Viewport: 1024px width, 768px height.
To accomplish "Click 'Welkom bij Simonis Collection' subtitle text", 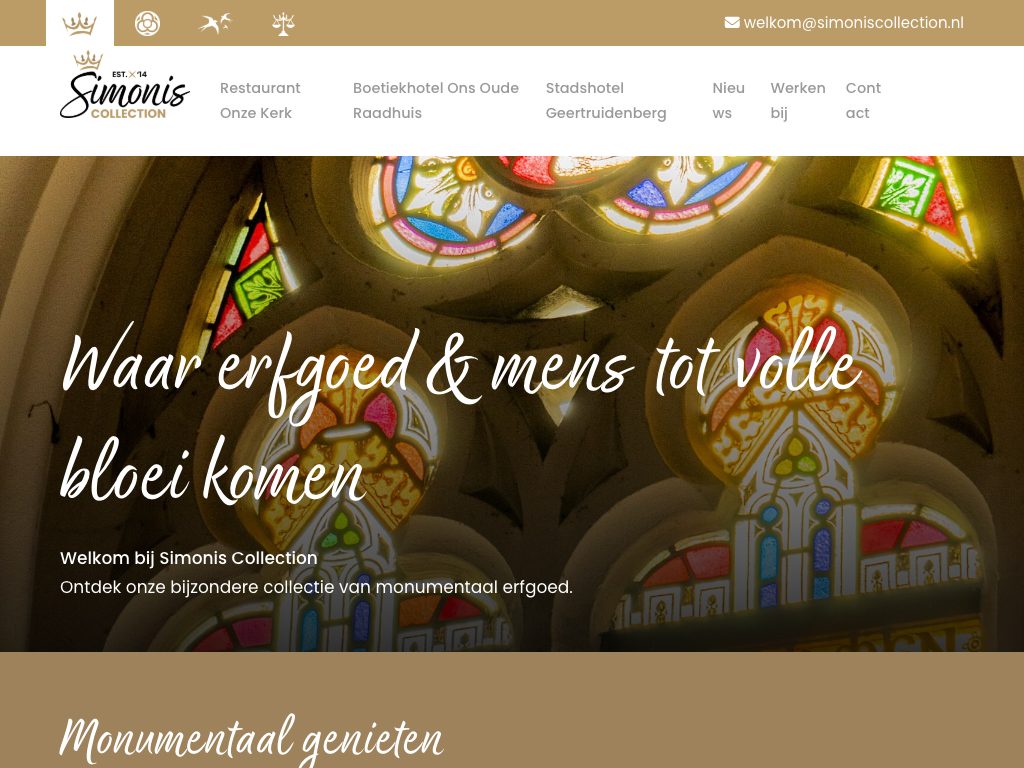I will point(189,558).
